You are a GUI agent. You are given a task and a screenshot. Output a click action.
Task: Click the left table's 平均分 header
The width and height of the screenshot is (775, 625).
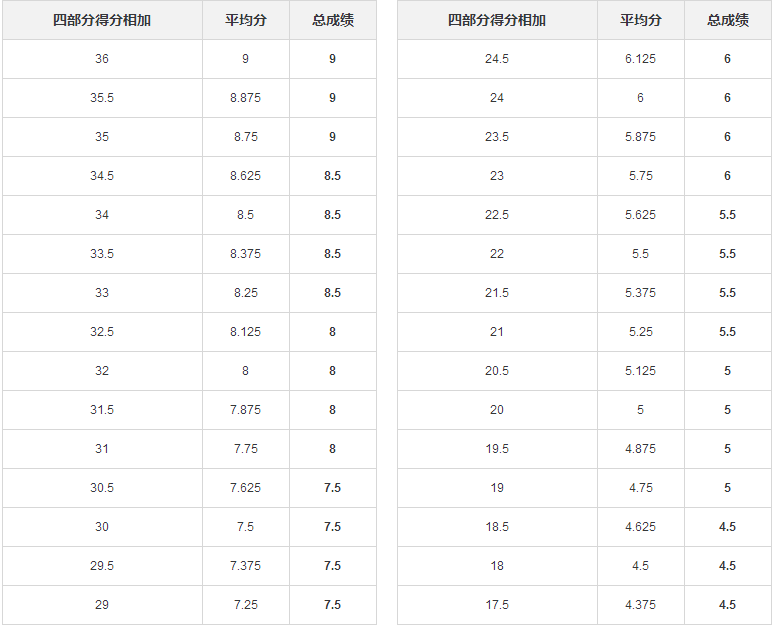(x=245, y=20)
